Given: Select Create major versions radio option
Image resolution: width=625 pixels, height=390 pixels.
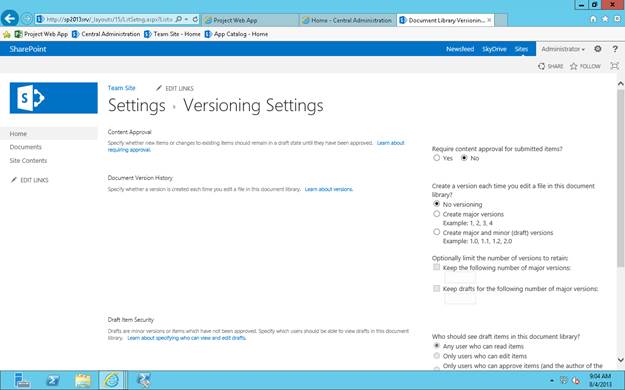Looking at the screenshot, I should 436,214.
